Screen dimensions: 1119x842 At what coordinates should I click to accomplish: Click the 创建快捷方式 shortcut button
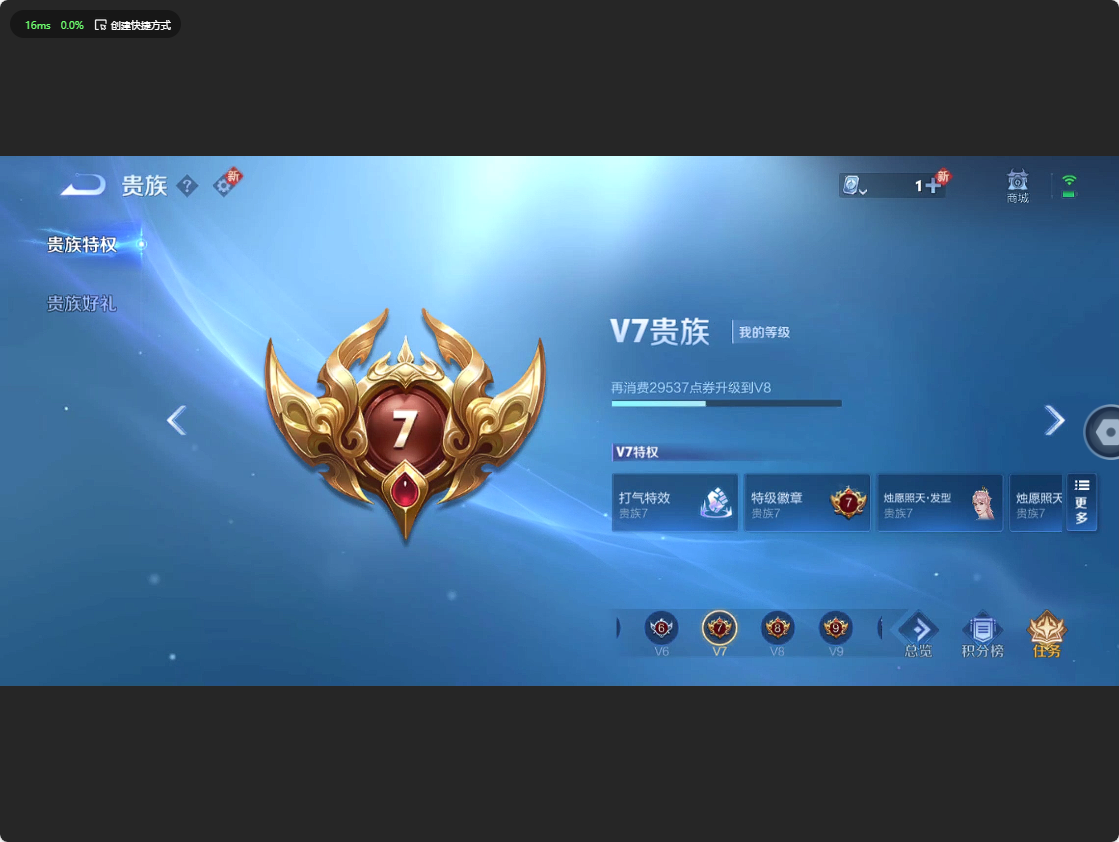[x=133, y=25]
